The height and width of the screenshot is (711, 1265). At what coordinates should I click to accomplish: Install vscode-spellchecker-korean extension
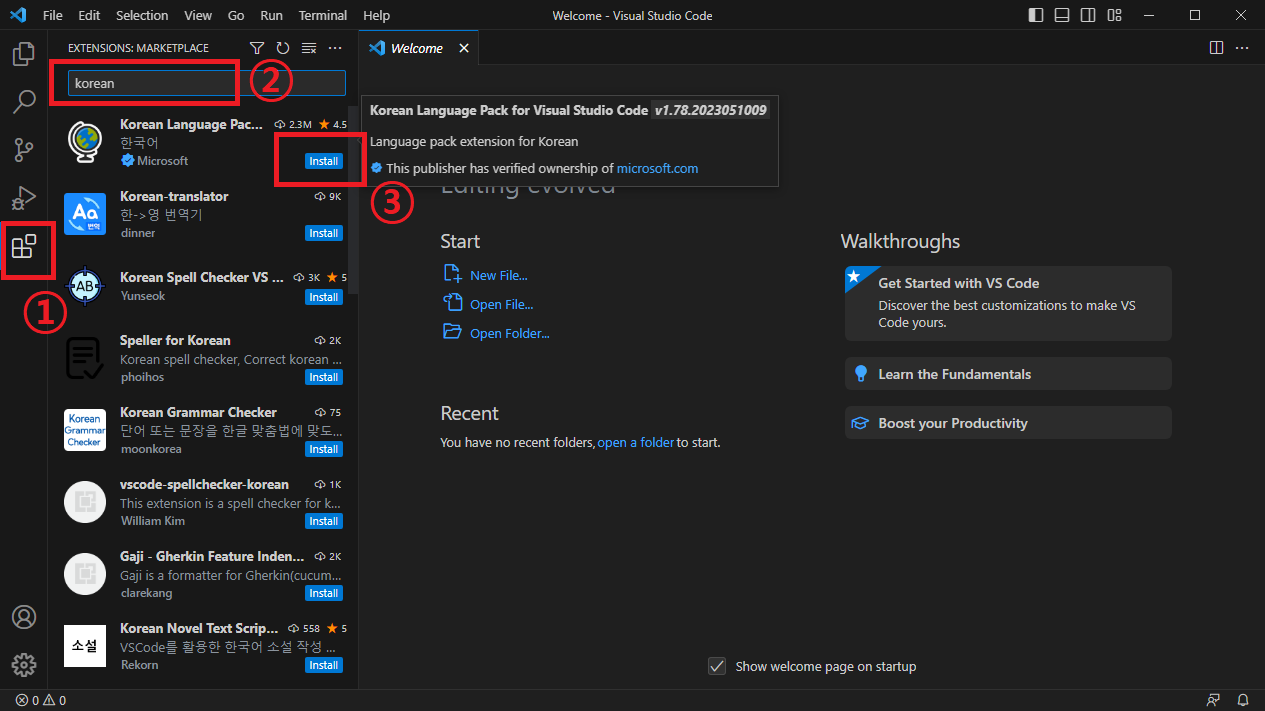(x=324, y=521)
